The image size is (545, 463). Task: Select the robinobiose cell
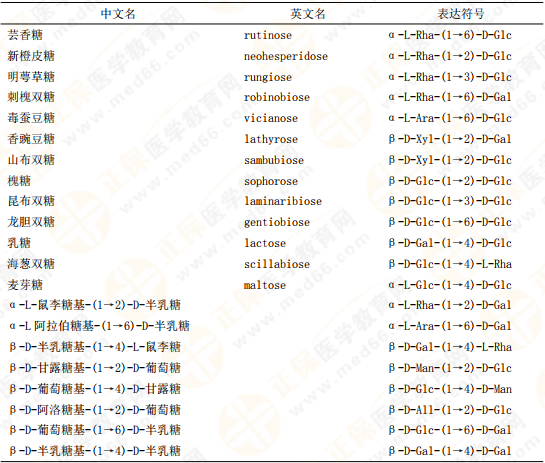click(277, 97)
